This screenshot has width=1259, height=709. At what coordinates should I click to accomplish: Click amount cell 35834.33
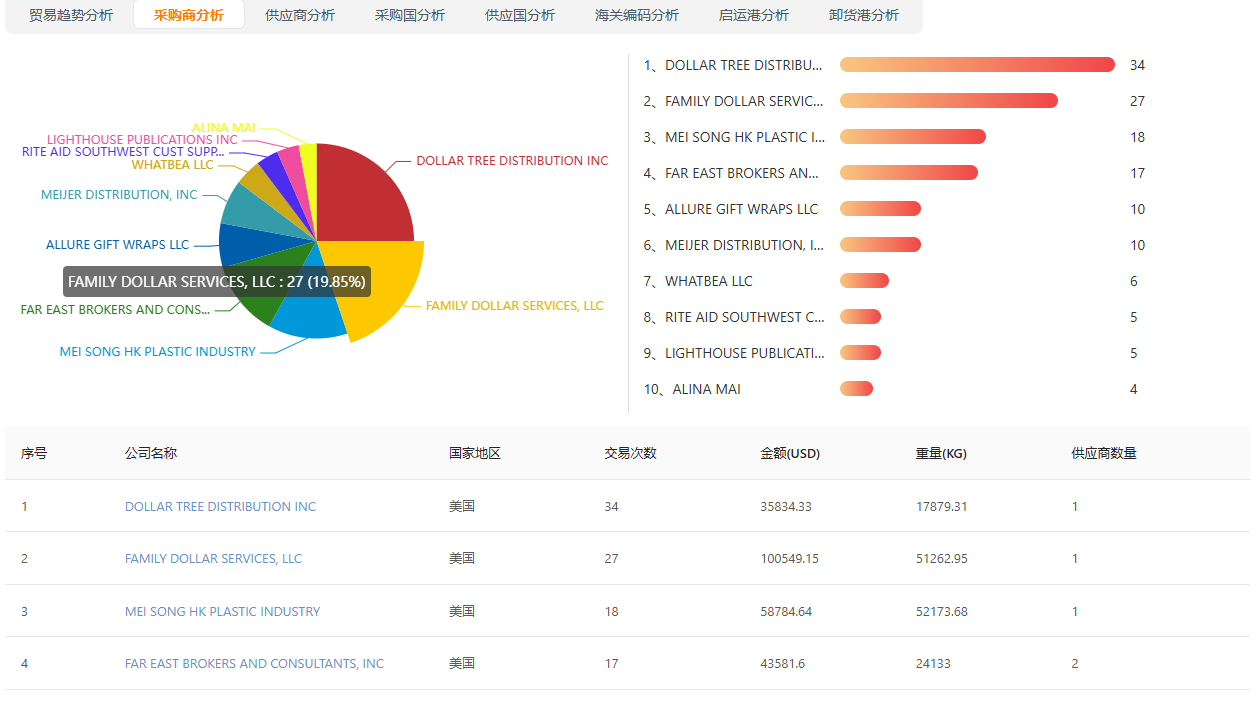(786, 507)
